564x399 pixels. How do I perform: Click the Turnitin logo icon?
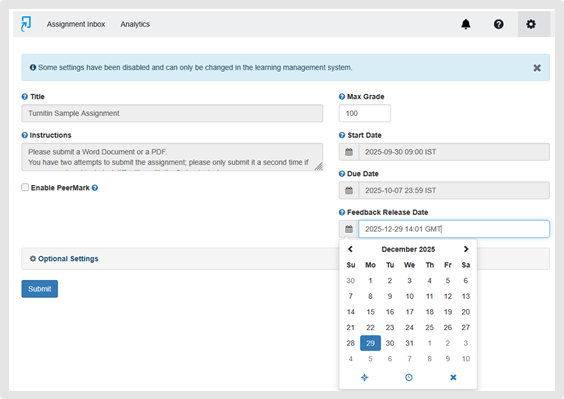click(x=26, y=24)
